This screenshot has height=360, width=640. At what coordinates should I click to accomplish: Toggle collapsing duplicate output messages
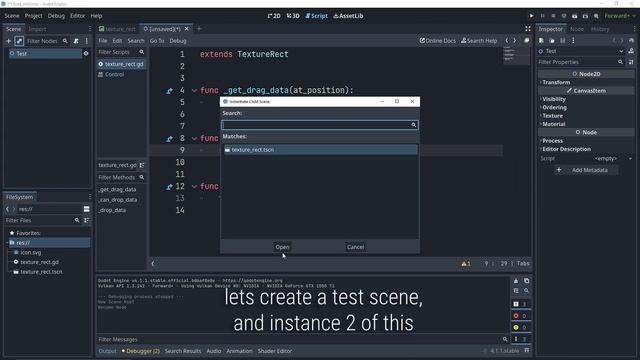pos(516,291)
